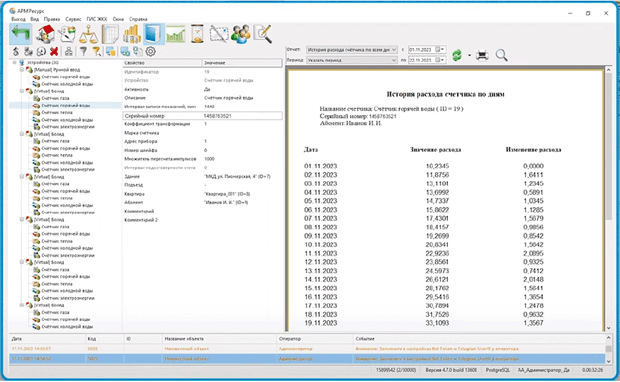This screenshot has height=382, width=620.
Task: Click the grey funnel filter icon
Action: click(83, 51)
